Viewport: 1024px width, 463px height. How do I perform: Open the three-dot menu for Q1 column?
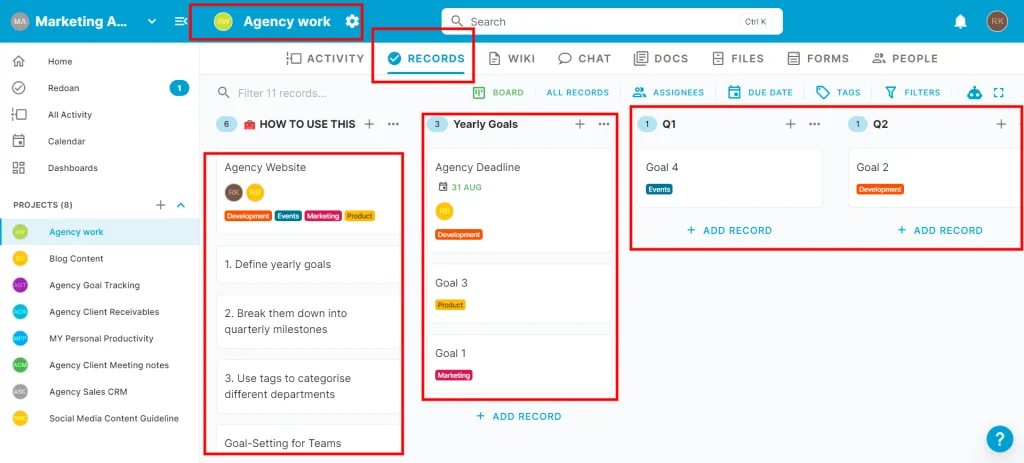tap(814, 124)
